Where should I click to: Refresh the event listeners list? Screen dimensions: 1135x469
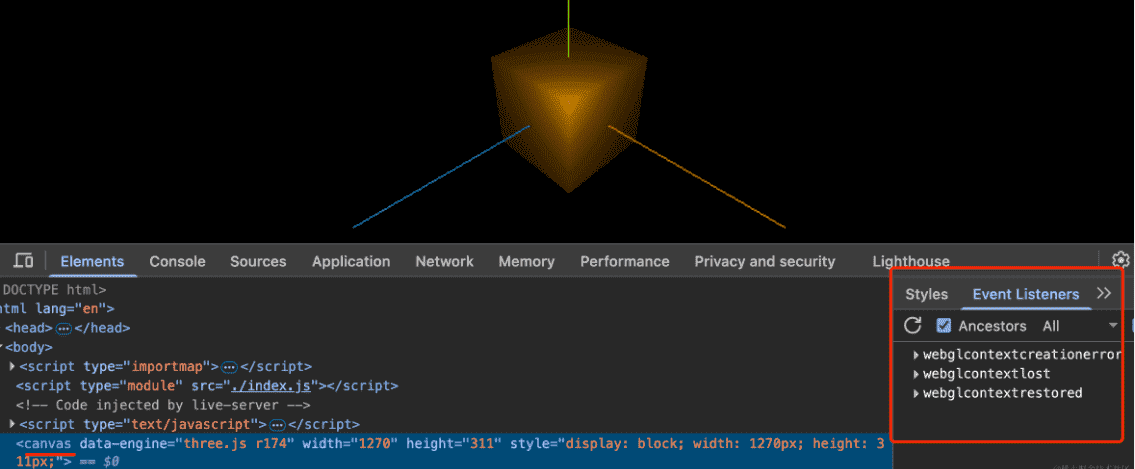(912, 326)
